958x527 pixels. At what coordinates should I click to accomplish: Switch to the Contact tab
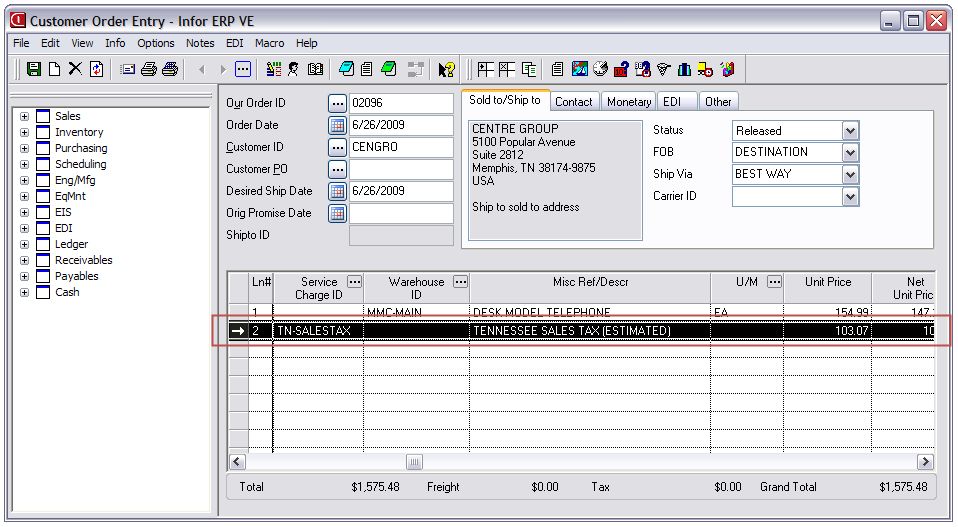(x=573, y=102)
